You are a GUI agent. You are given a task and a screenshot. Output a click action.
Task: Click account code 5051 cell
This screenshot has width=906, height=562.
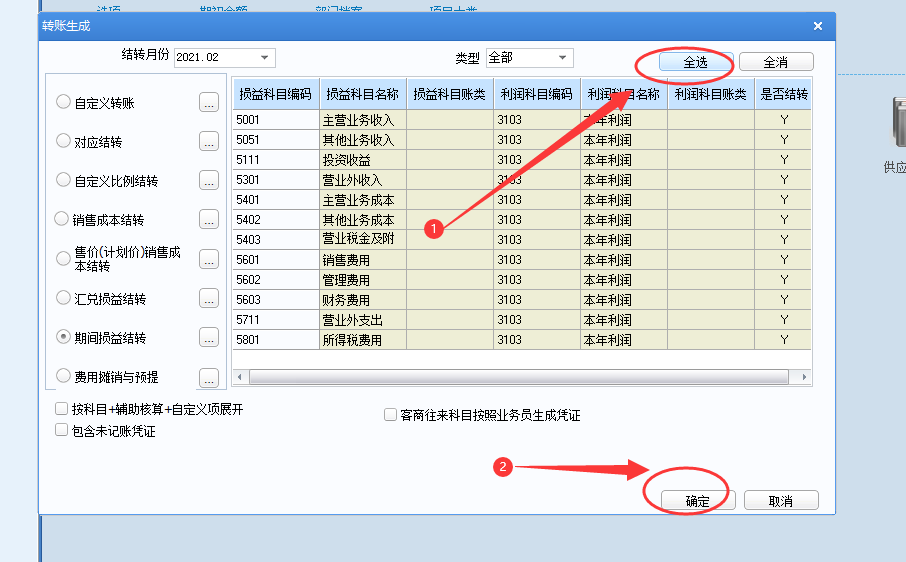276,140
